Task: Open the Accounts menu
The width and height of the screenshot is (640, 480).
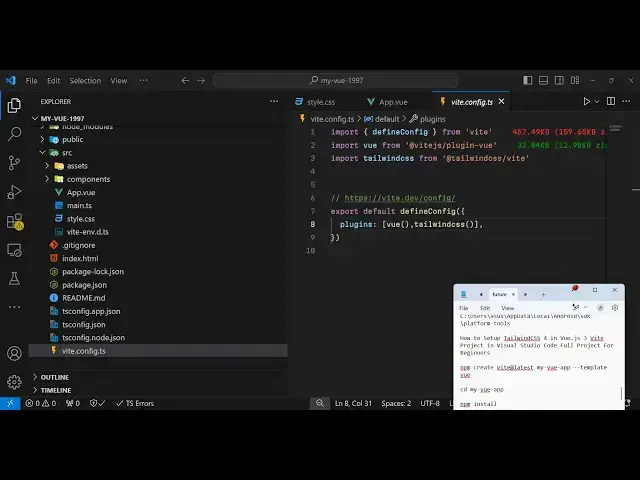Action: click(x=14, y=353)
